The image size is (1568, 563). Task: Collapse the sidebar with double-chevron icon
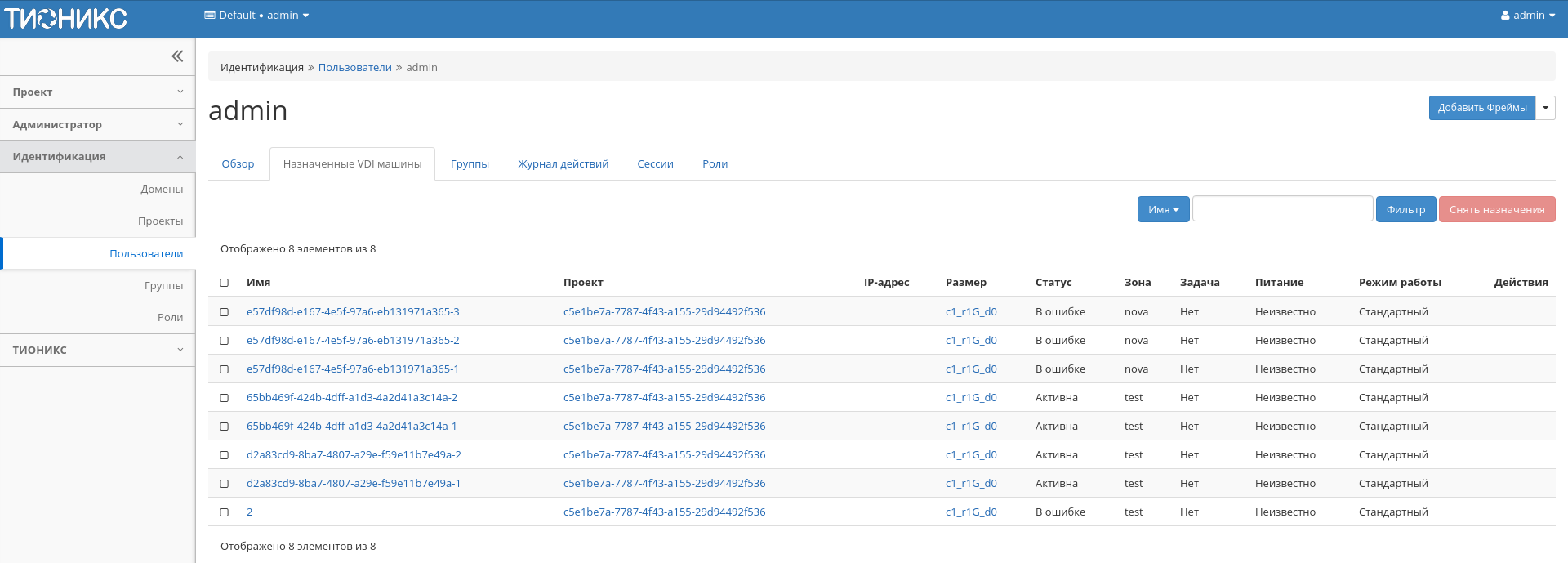click(177, 56)
